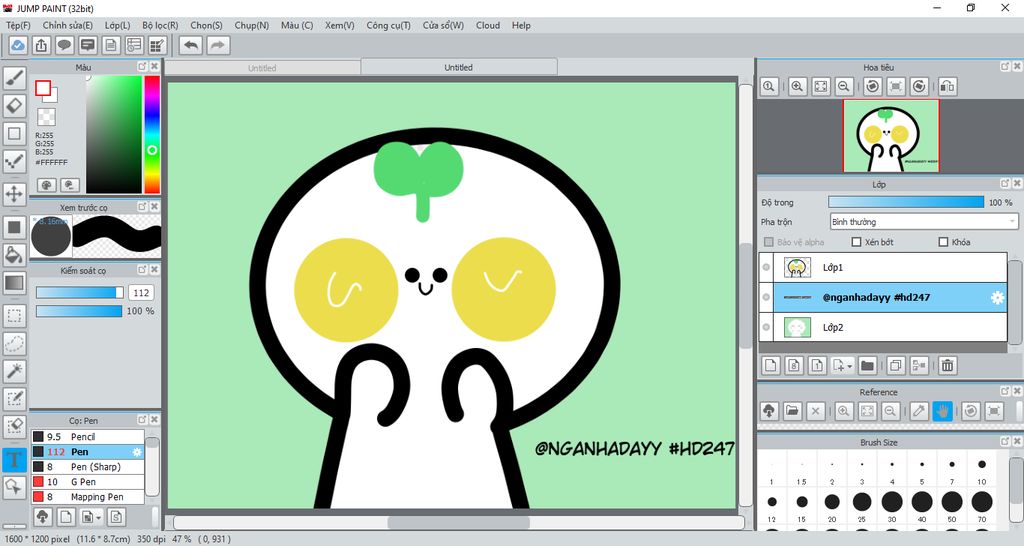Open the Pha trộn blend mode dropdown

click(x=923, y=222)
